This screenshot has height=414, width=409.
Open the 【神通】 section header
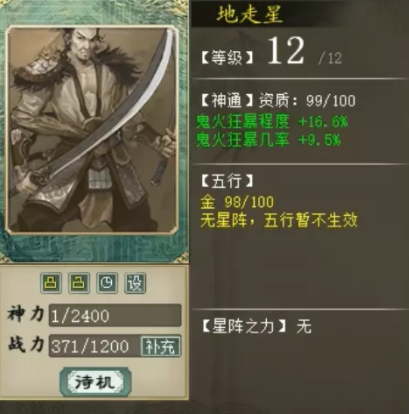coord(227,100)
